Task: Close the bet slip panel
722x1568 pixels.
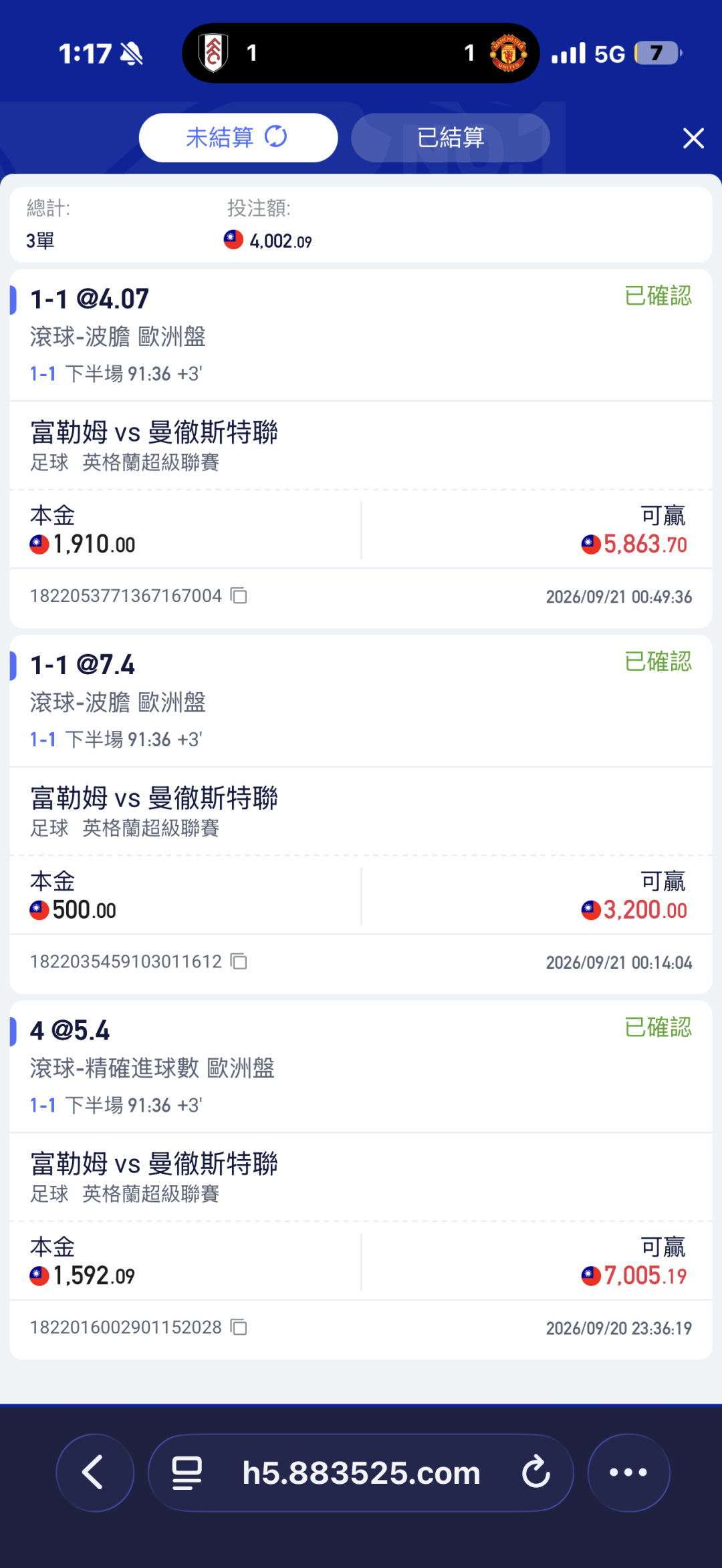Action: (693, 138)
